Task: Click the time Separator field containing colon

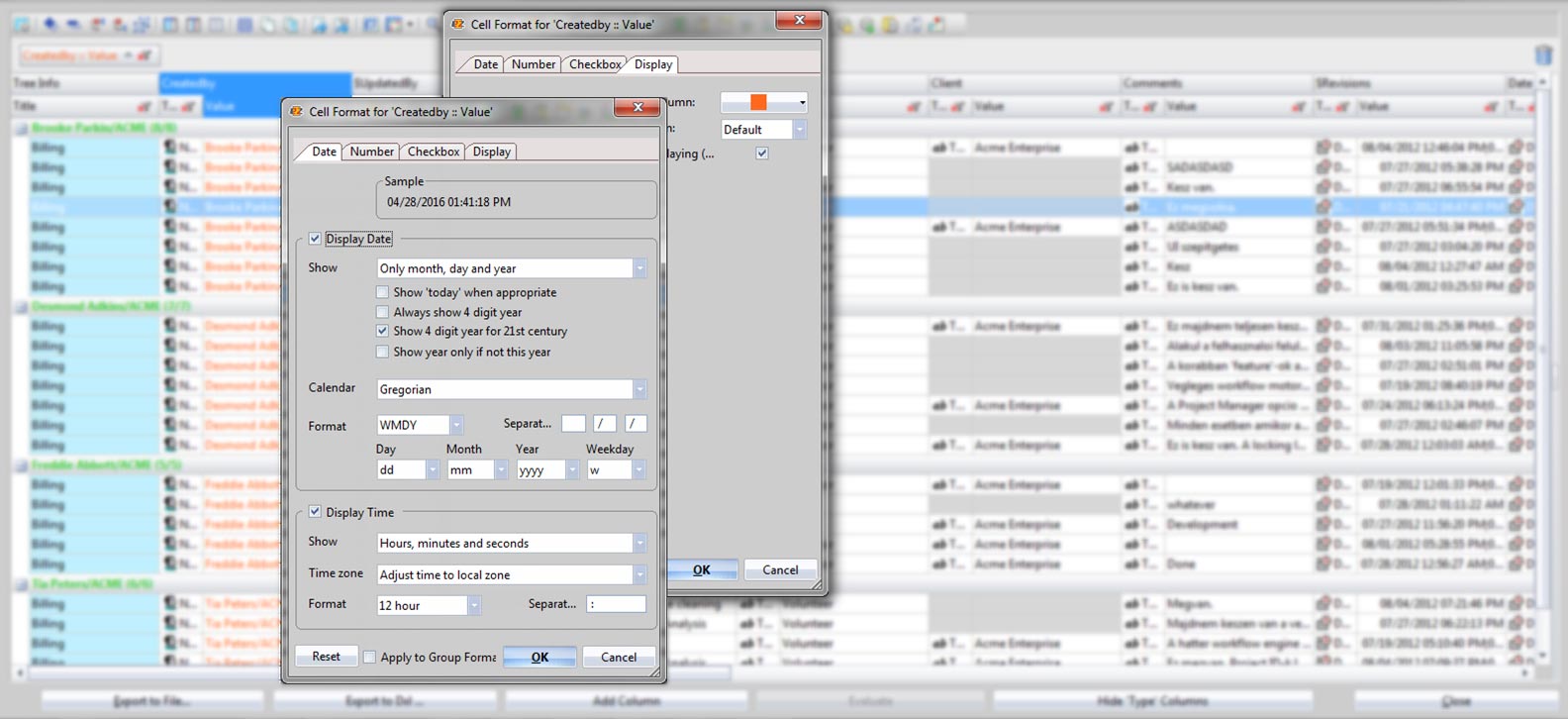Action: 615,604
